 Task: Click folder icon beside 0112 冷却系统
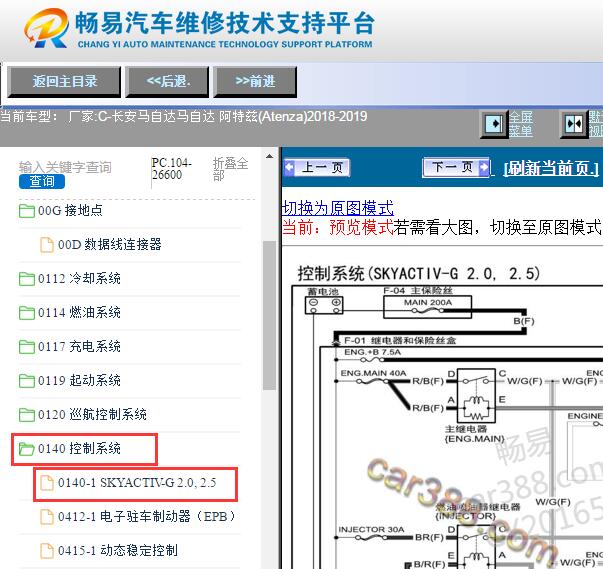pos(27,279)
